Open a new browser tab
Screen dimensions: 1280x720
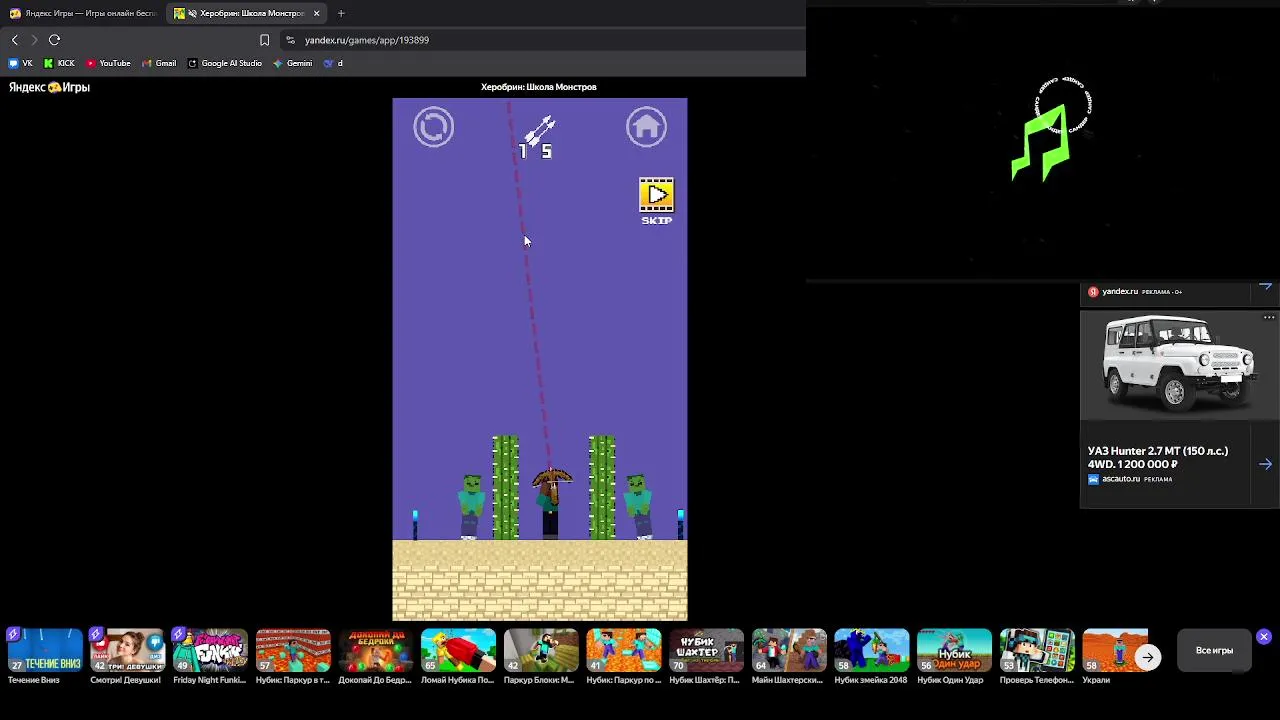click(x=341, y=13)
